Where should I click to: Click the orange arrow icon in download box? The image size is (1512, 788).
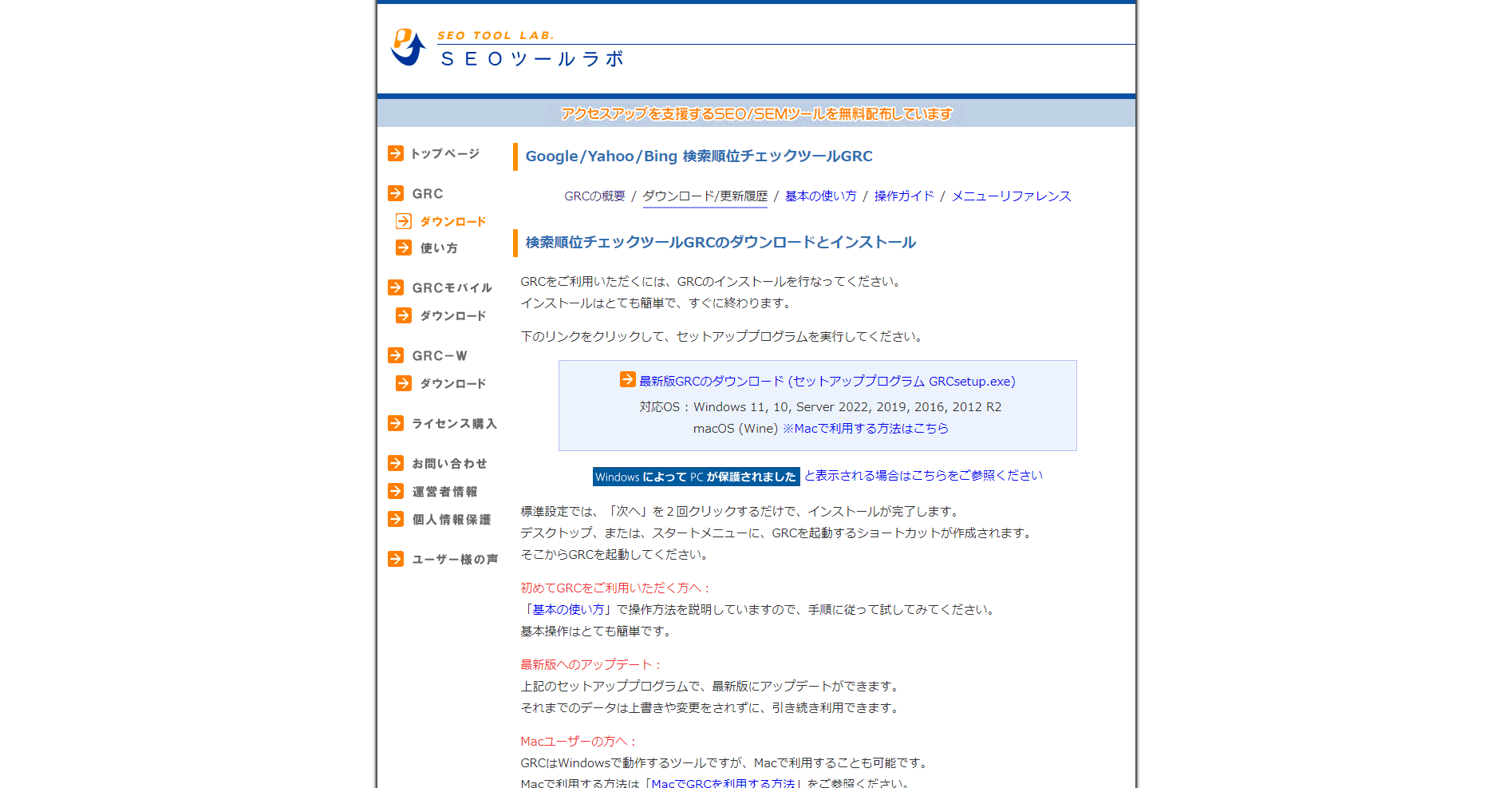click(x=628, y=379)
